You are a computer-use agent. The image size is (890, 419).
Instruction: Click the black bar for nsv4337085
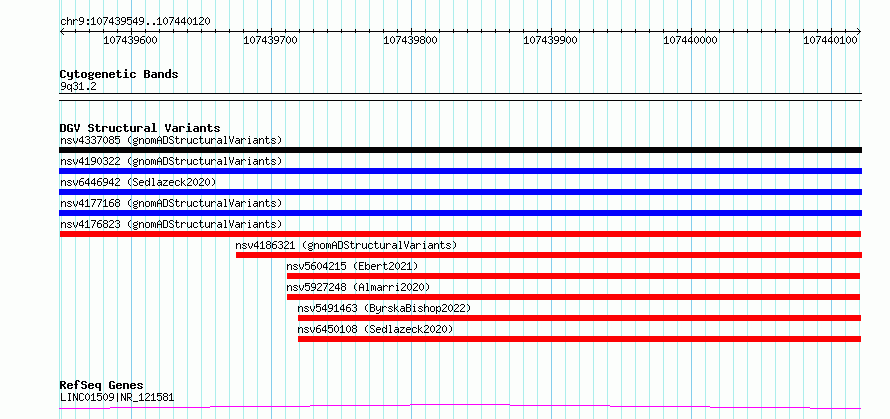click(460, 150)
